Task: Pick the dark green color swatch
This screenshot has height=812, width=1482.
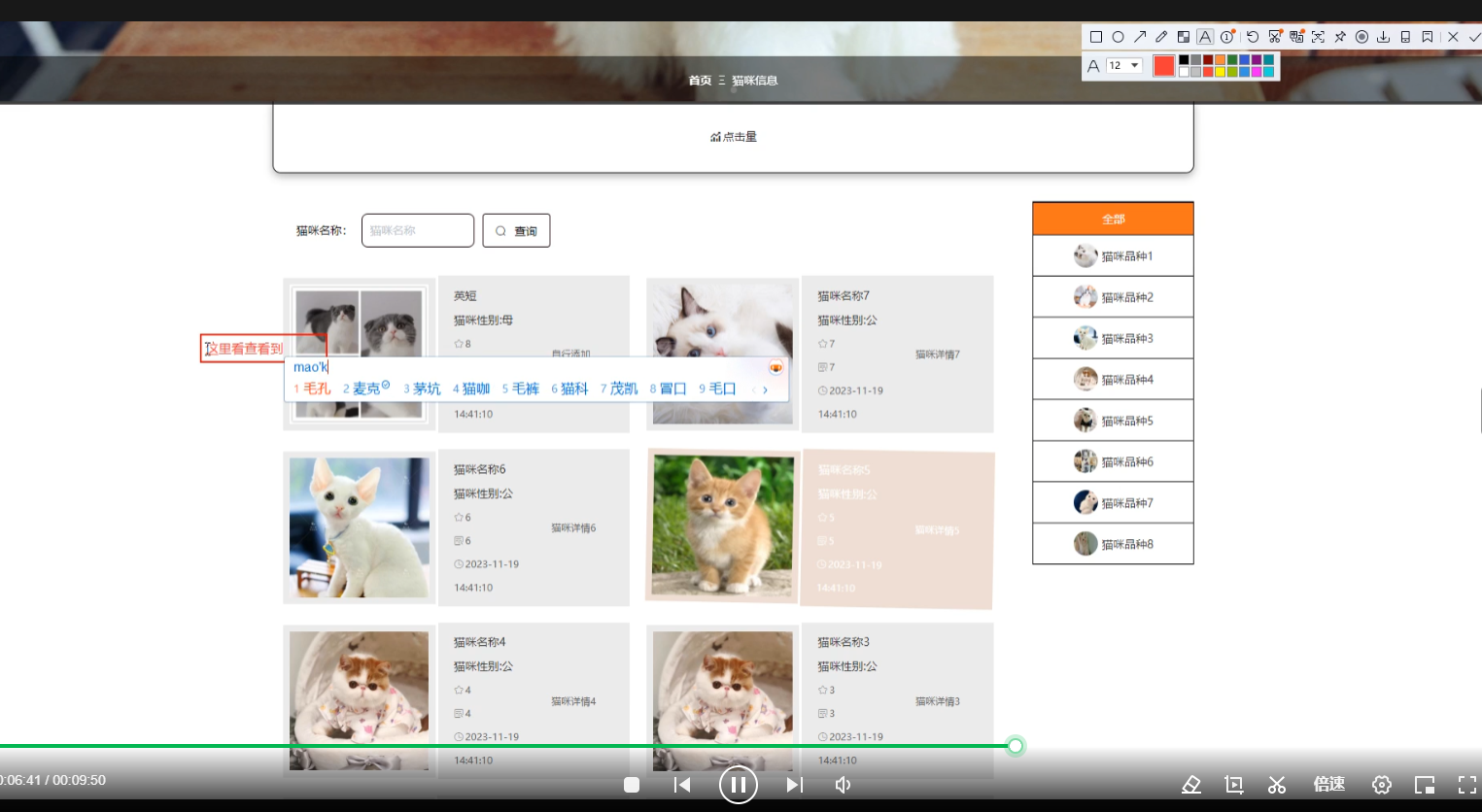Action: [1232, 60]
